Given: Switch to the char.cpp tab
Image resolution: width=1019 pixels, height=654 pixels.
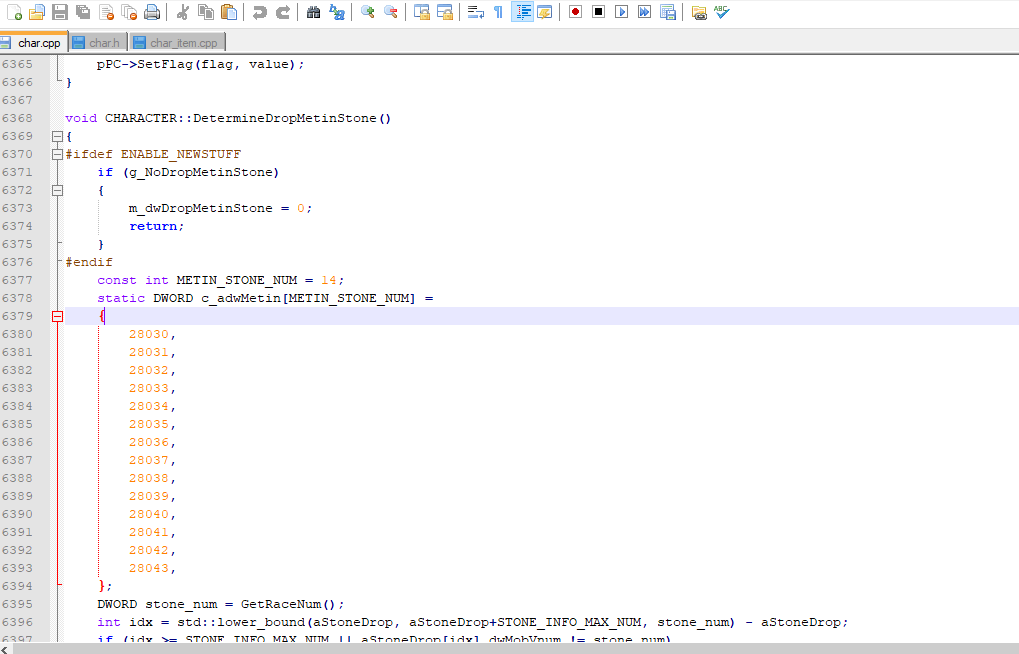Looking at the screenshot, I should click(x=33, y=42).
